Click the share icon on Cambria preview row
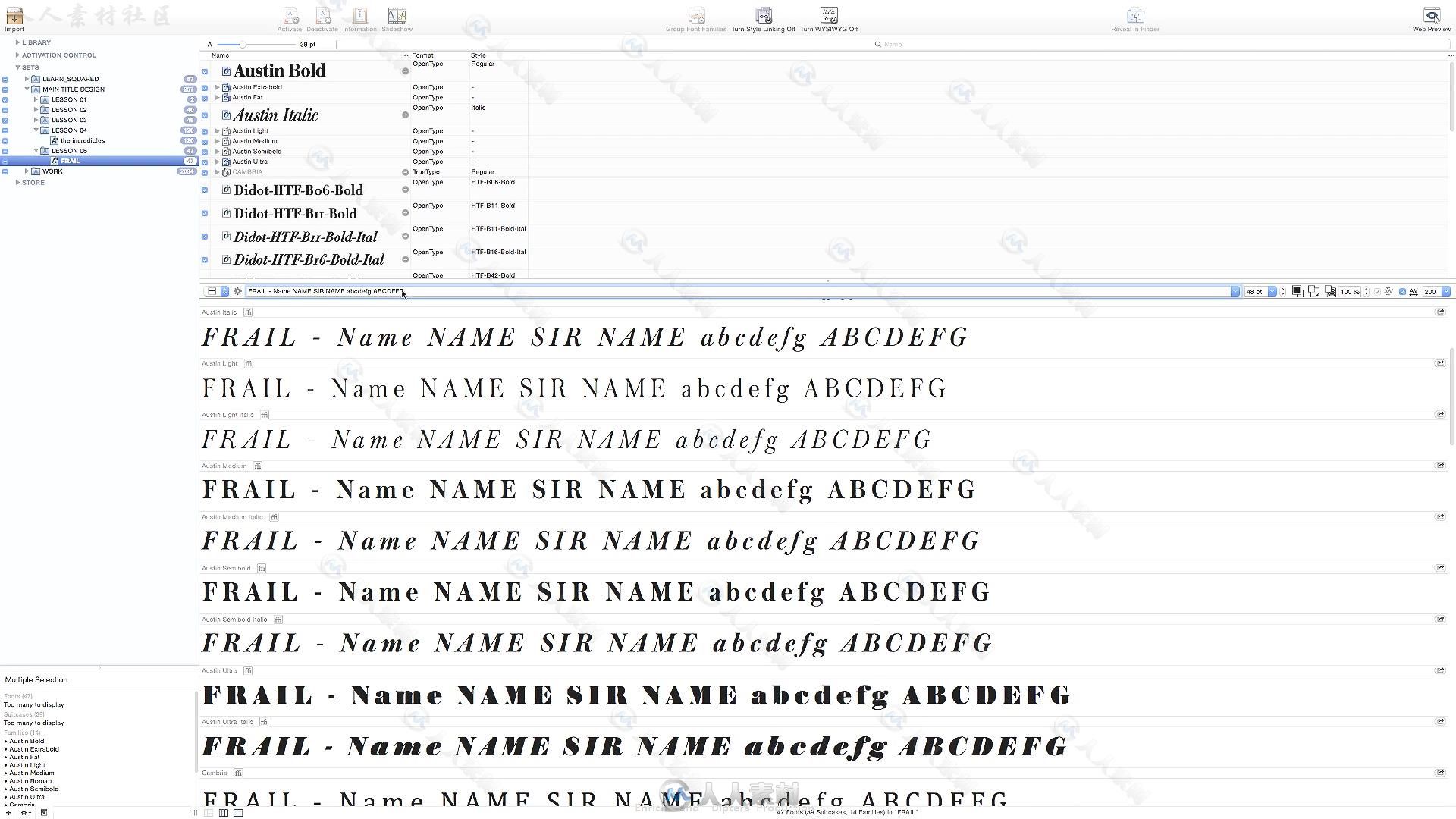1456x819 pixels. coord(1440,773)
